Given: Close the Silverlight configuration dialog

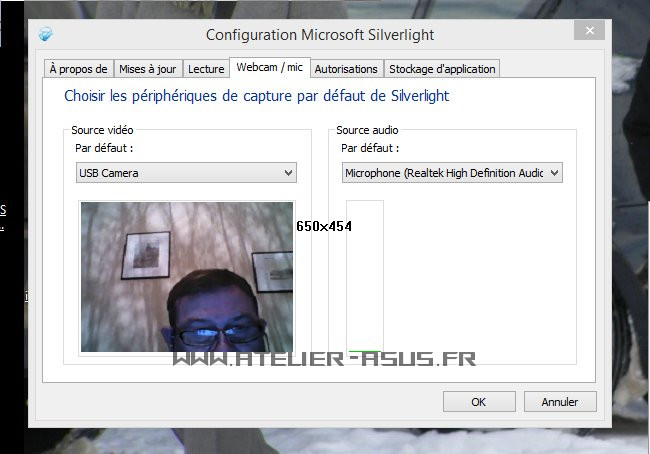Looking at the screenshot, I should 589,30.
